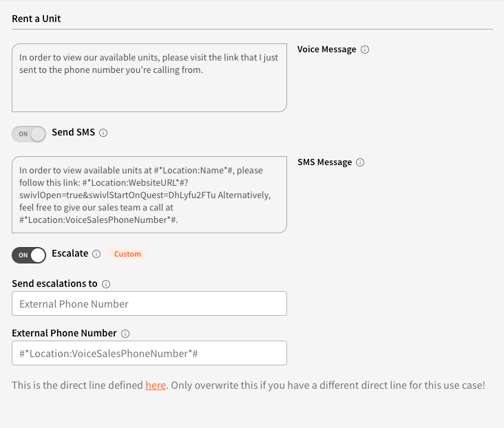The image size is (504, 428).
Task: Click the Send escalations to label
Action: (x=55, y=284)
